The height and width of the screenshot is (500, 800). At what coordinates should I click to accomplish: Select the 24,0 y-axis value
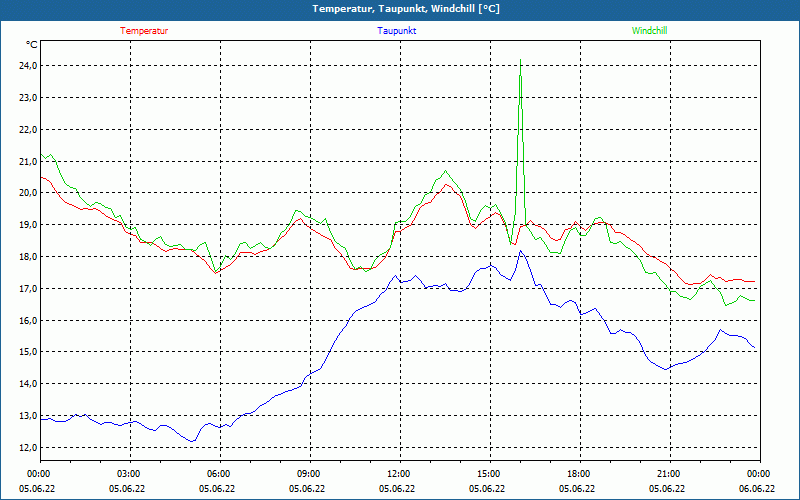tap(26, 66)
